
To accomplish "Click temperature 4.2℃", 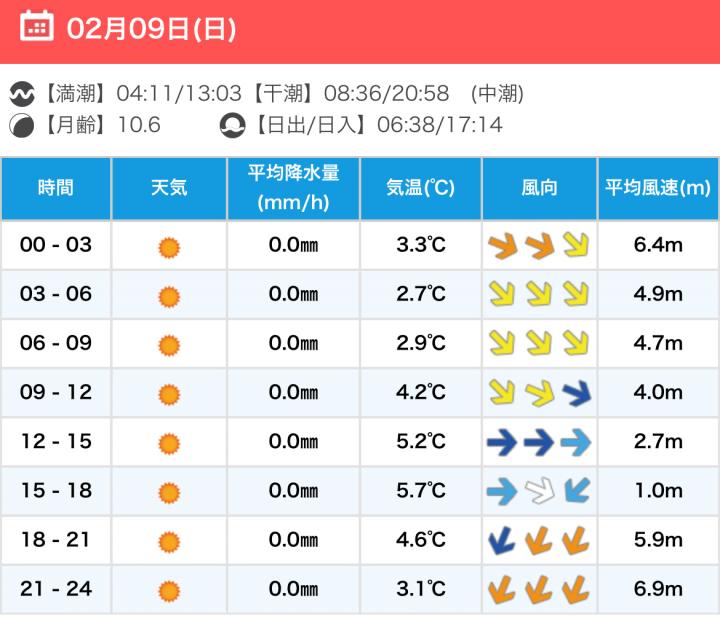I will pyautogui.click(x=421, y=392).
